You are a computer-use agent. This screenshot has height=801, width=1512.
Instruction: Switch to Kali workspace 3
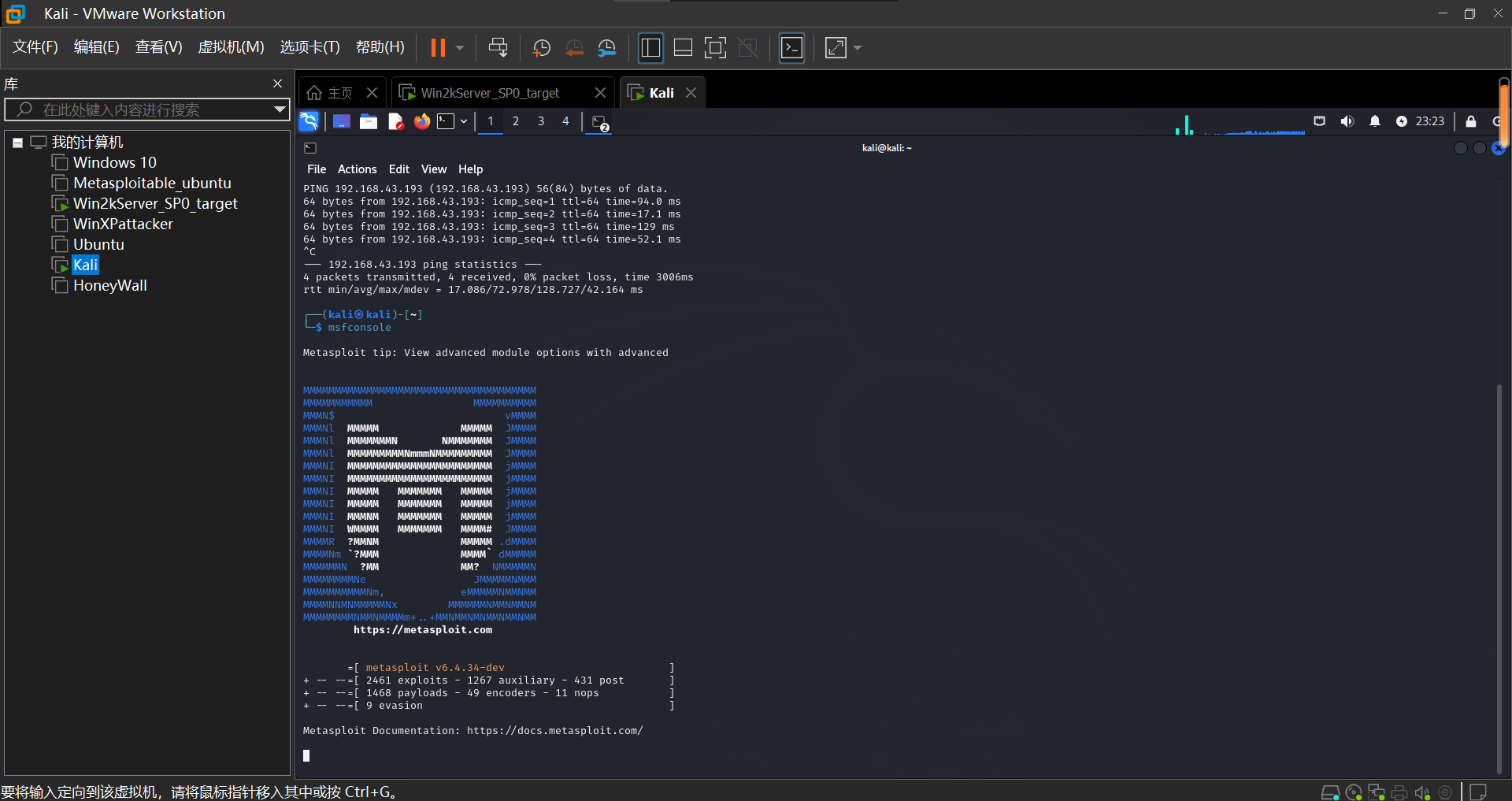(x=540, y=121)
